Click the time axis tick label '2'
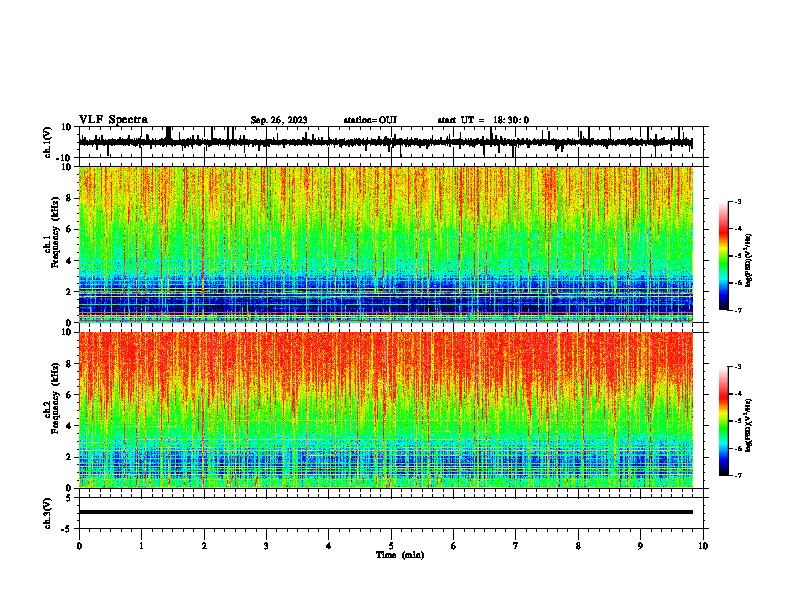 pos(204,546)
